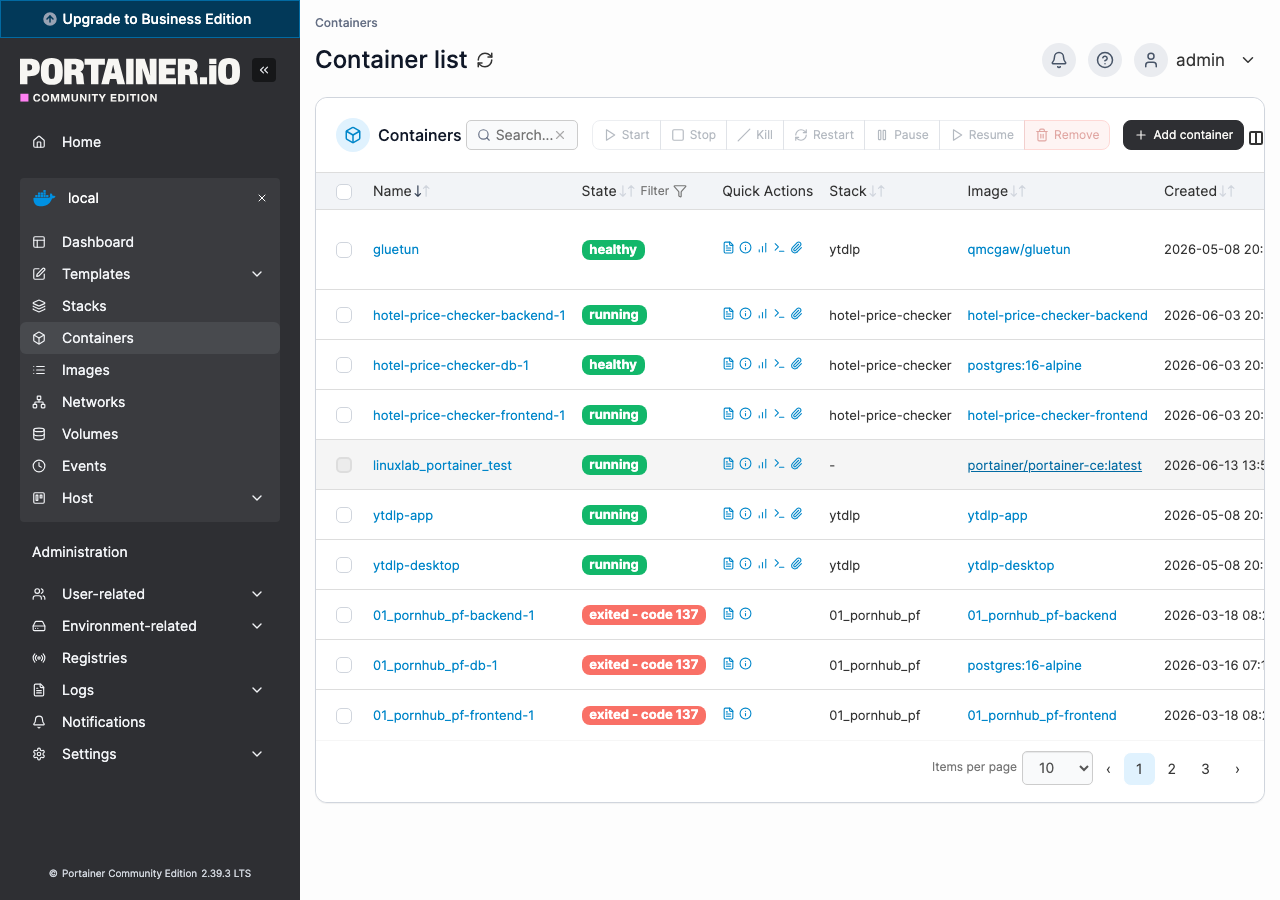
Task: Close the local environment with its X
Action: 262,198
